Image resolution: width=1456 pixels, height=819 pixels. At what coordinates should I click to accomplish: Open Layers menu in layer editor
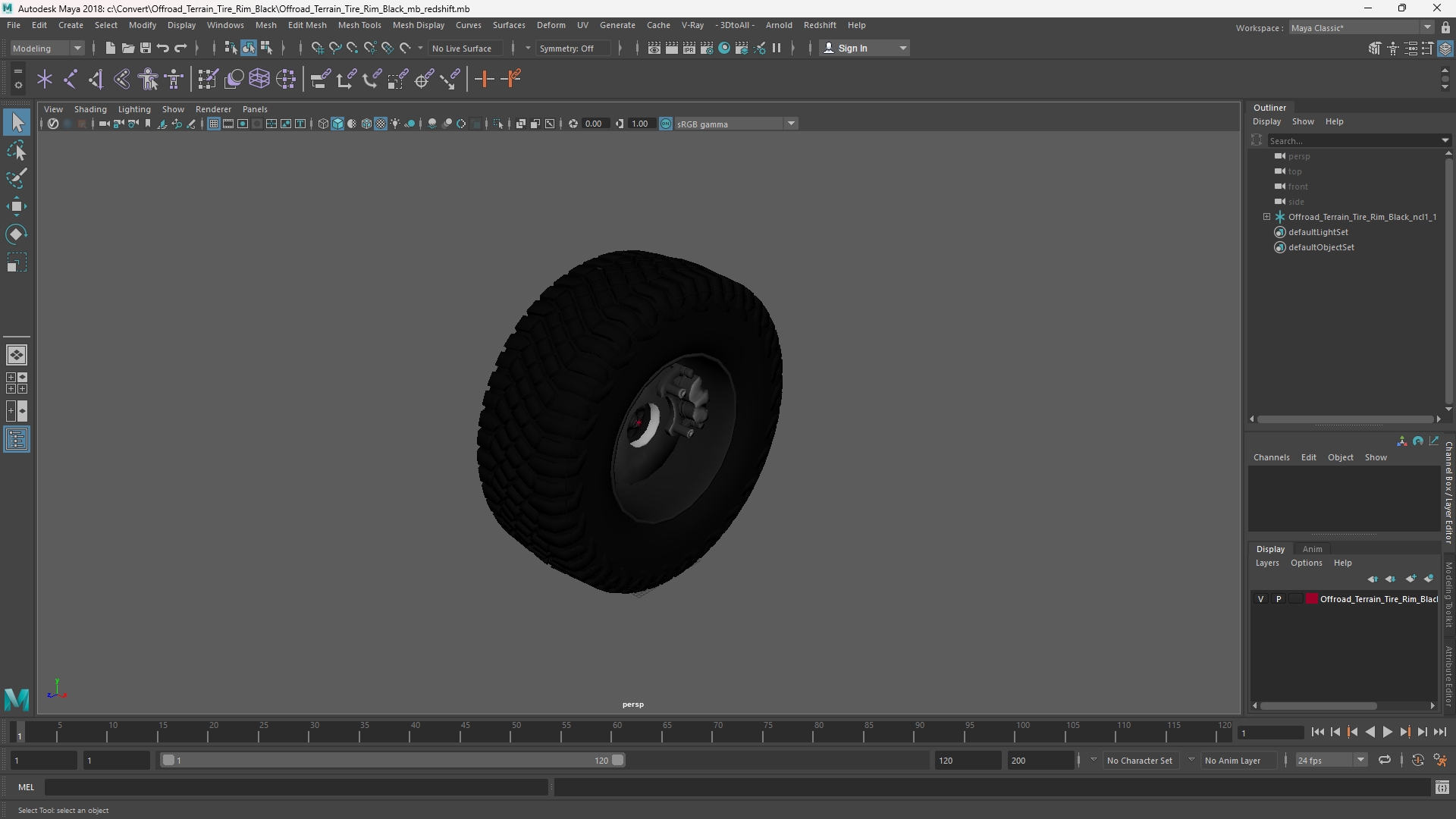[x=1266, y=563]
